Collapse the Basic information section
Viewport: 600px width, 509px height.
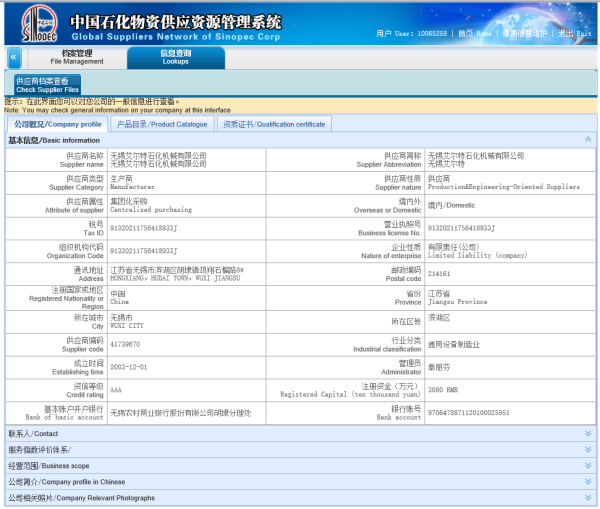(587, 140)
